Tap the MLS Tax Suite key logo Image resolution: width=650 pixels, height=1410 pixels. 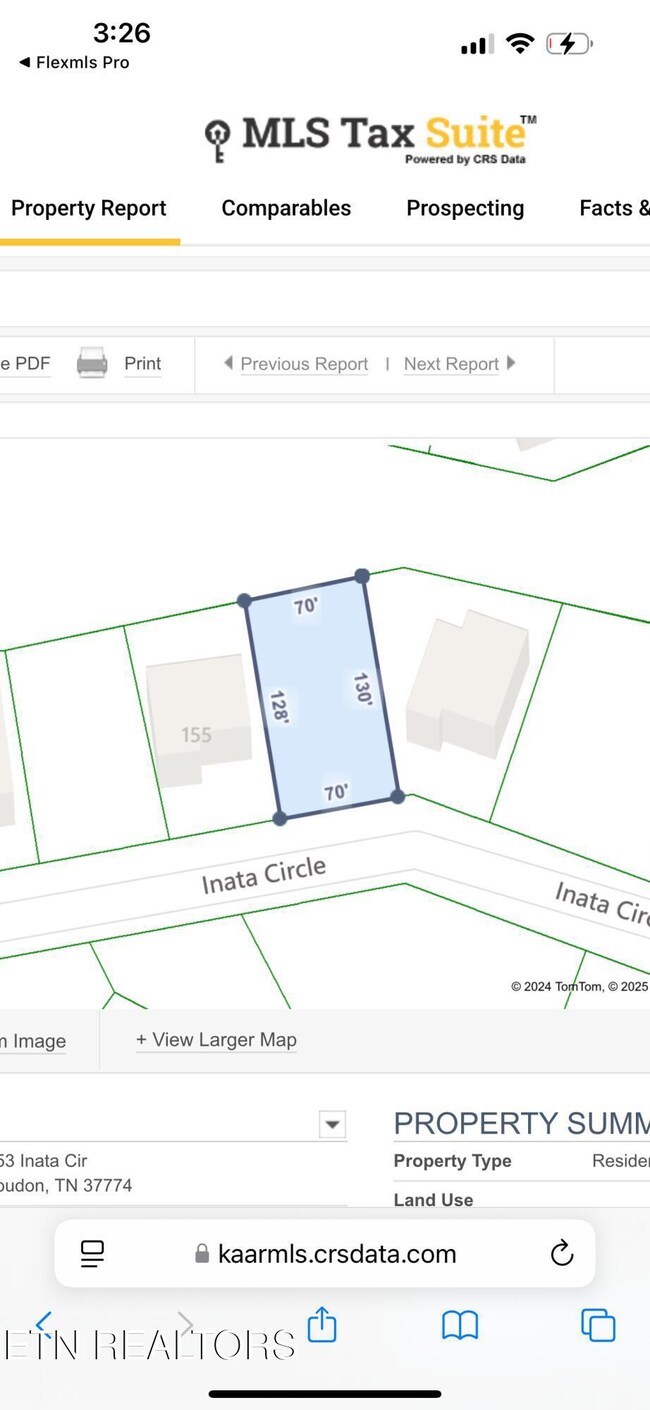point(217,140)
